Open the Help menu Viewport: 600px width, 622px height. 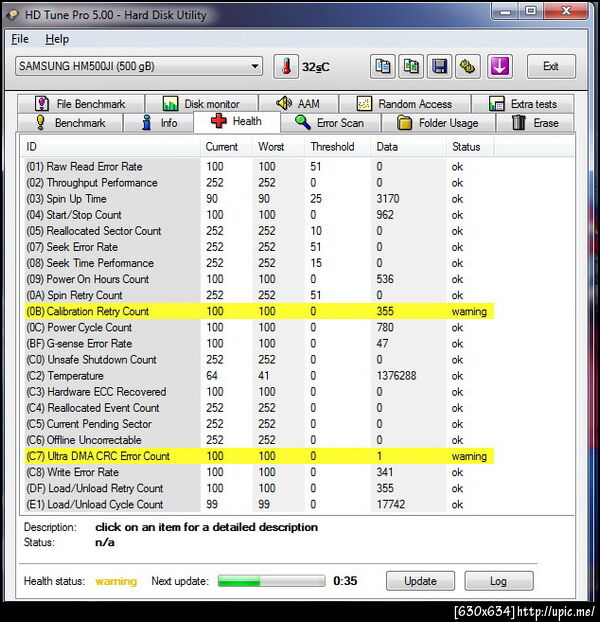(57, 39)
